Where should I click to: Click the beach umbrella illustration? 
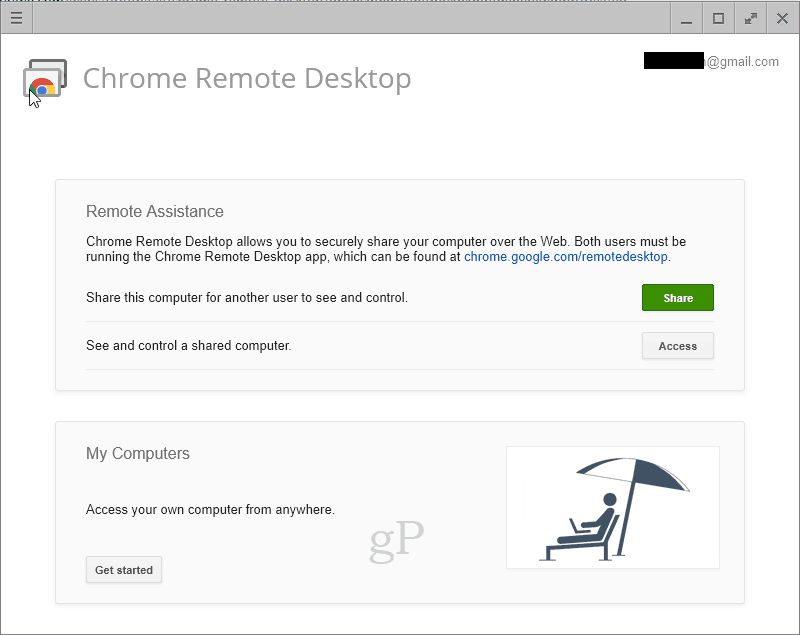613,507
